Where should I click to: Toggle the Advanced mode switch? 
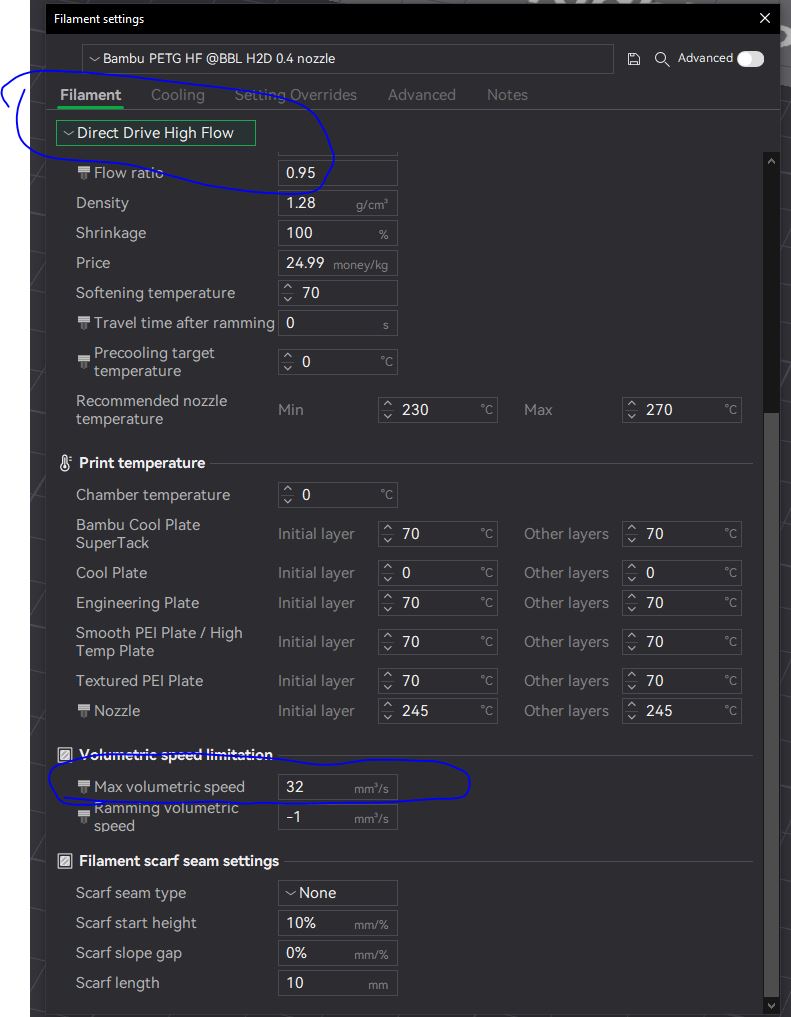[750, 59]
